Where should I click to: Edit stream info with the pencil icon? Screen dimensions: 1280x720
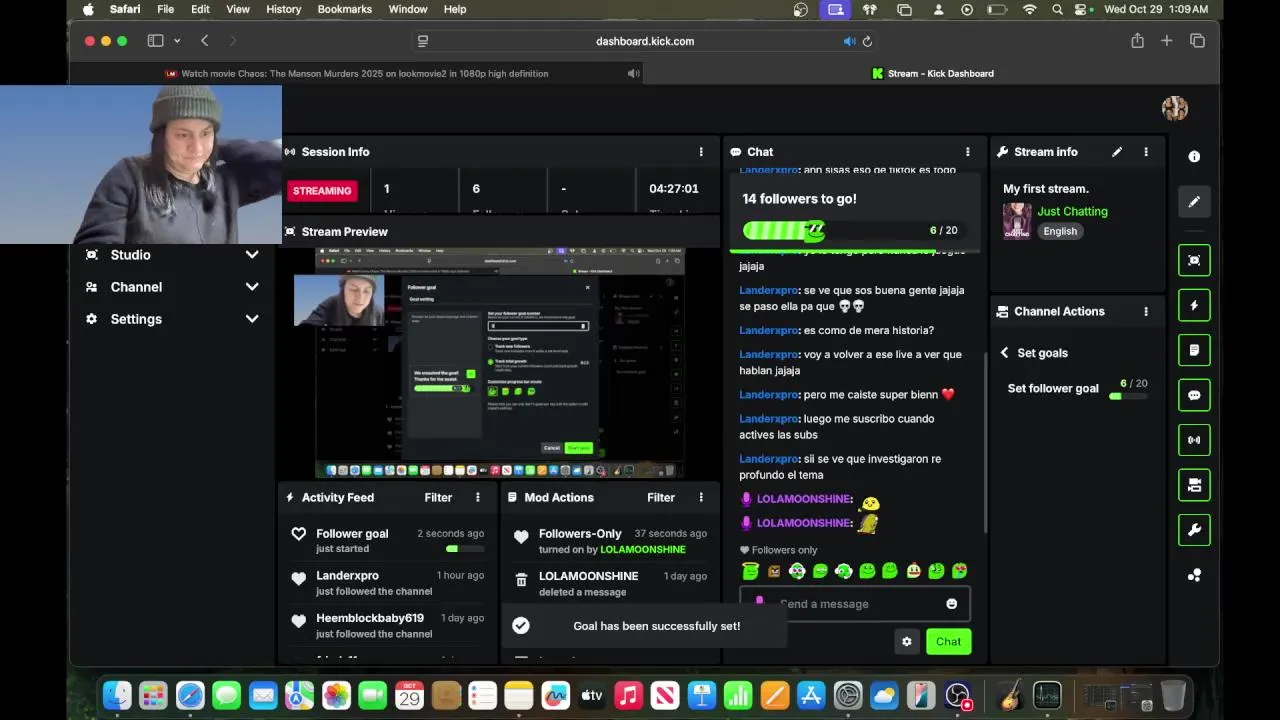tap(1117, 152)
